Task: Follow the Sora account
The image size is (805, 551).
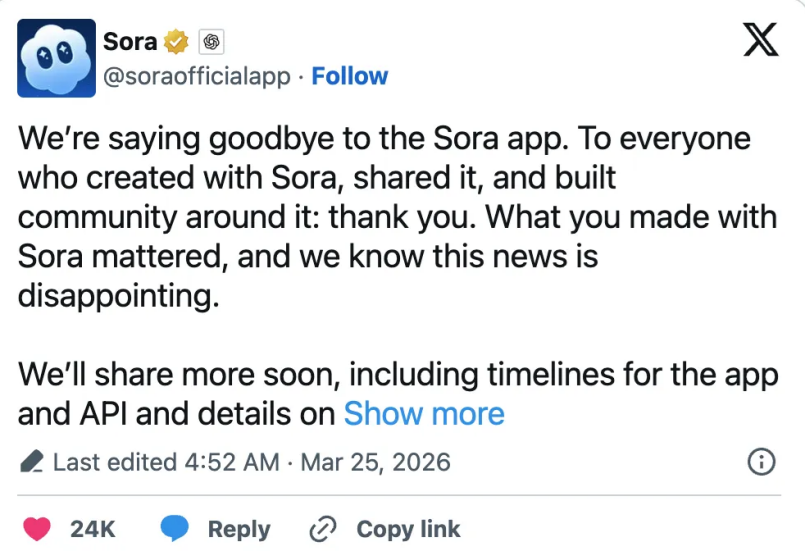Action: (x=350, y=76)
